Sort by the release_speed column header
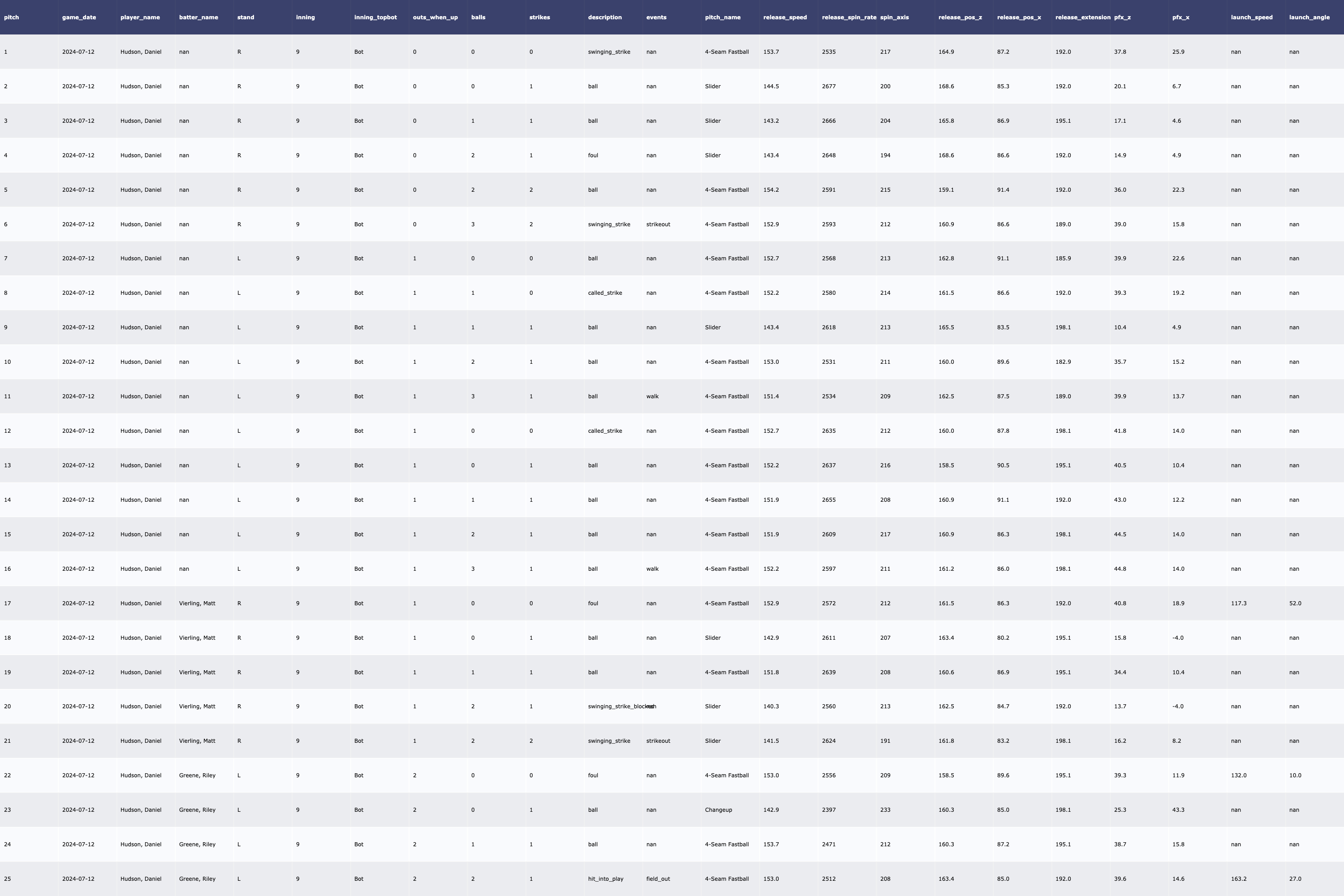This screenshot has width=1344, height=896. pos(784,17)
